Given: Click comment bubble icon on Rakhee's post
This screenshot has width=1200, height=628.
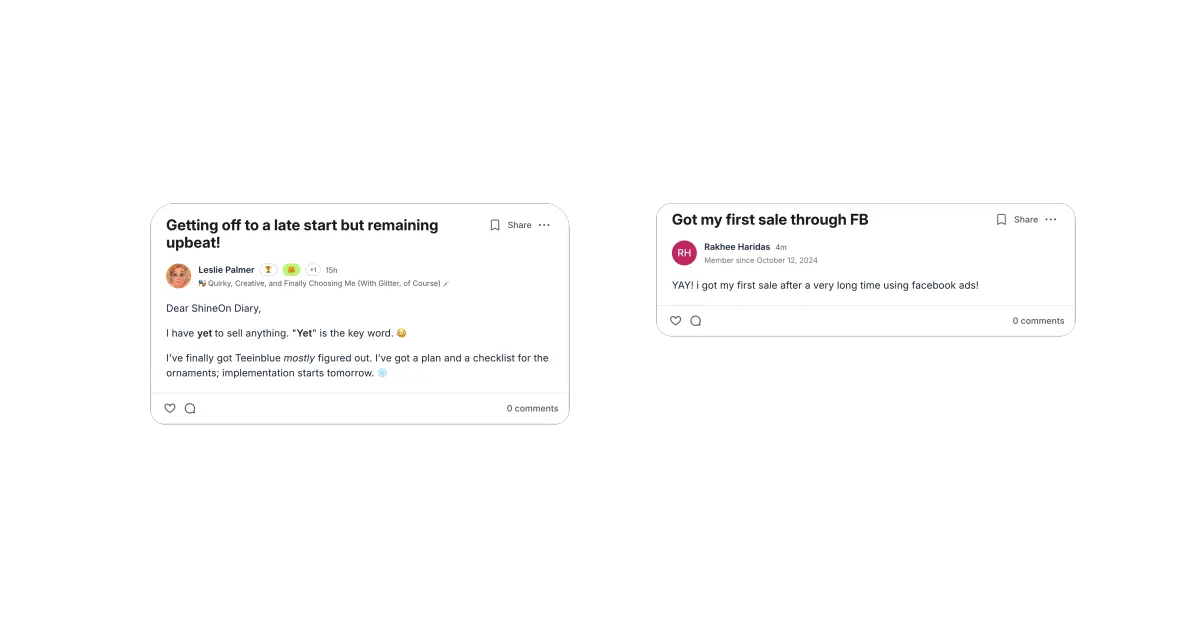Looking at the screenshot, I should [696, 321].
